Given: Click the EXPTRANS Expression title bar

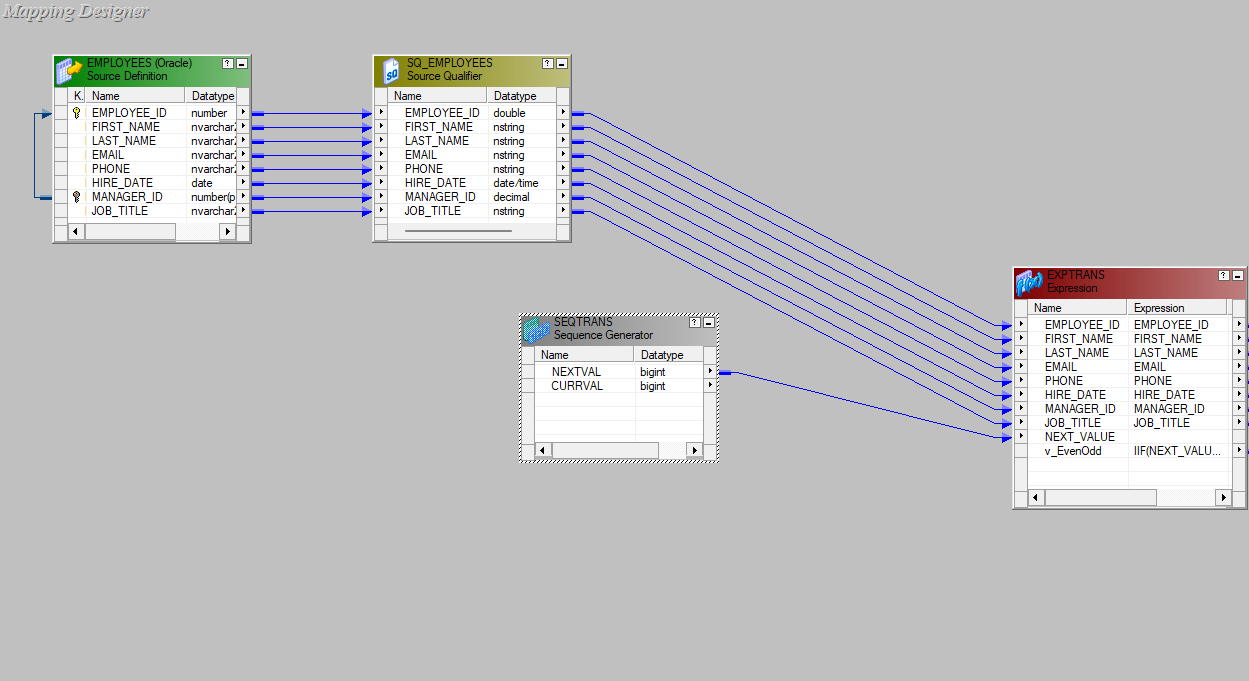Looking at the screenshot, I should pos(1130,281).
